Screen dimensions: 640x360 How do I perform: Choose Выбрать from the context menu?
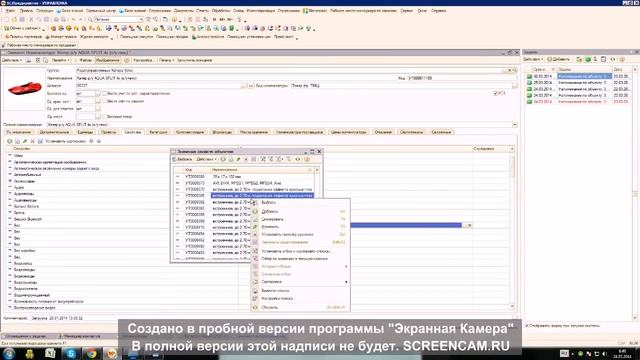[300, 202]
